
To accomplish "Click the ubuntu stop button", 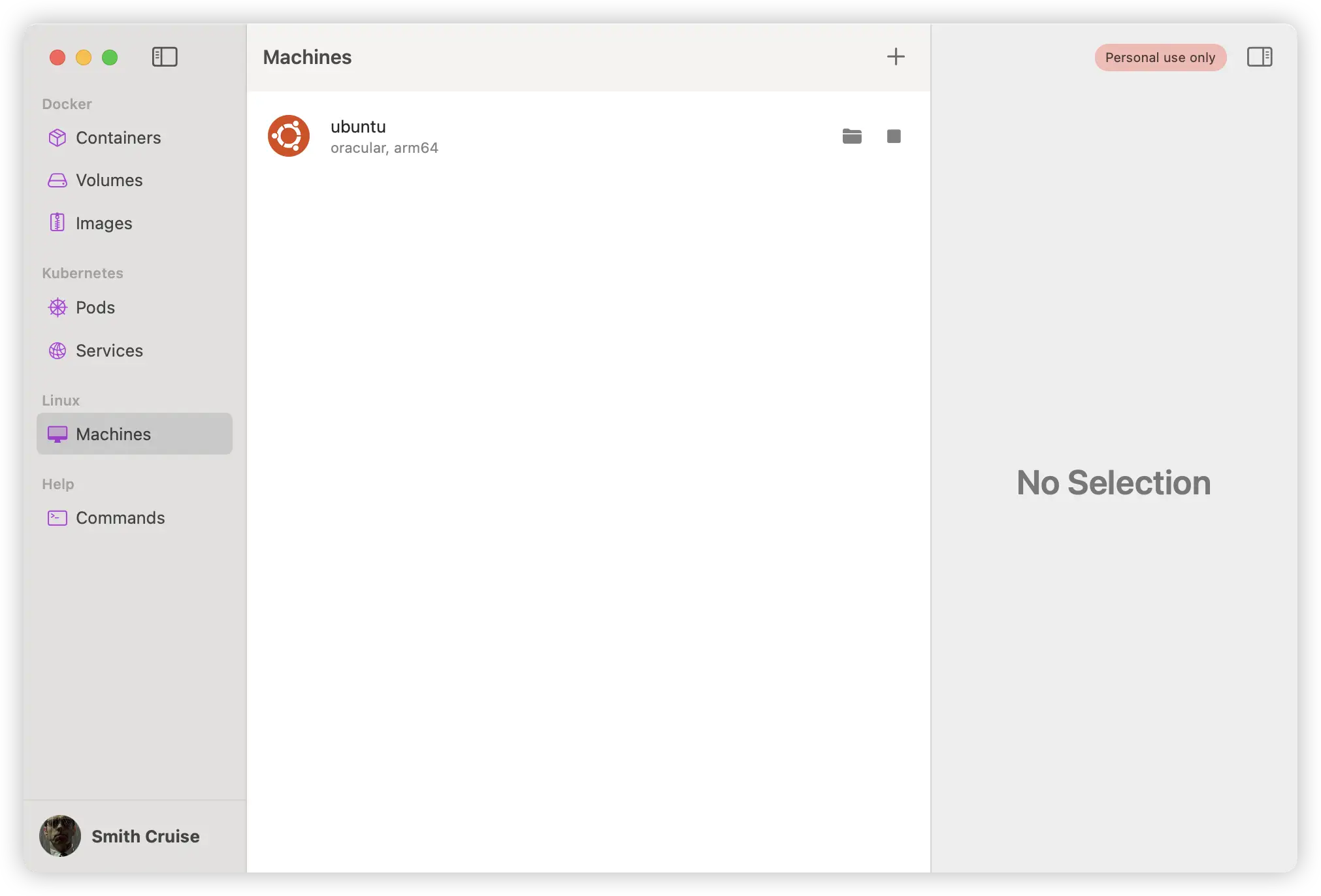I will (x=893, y=136).
